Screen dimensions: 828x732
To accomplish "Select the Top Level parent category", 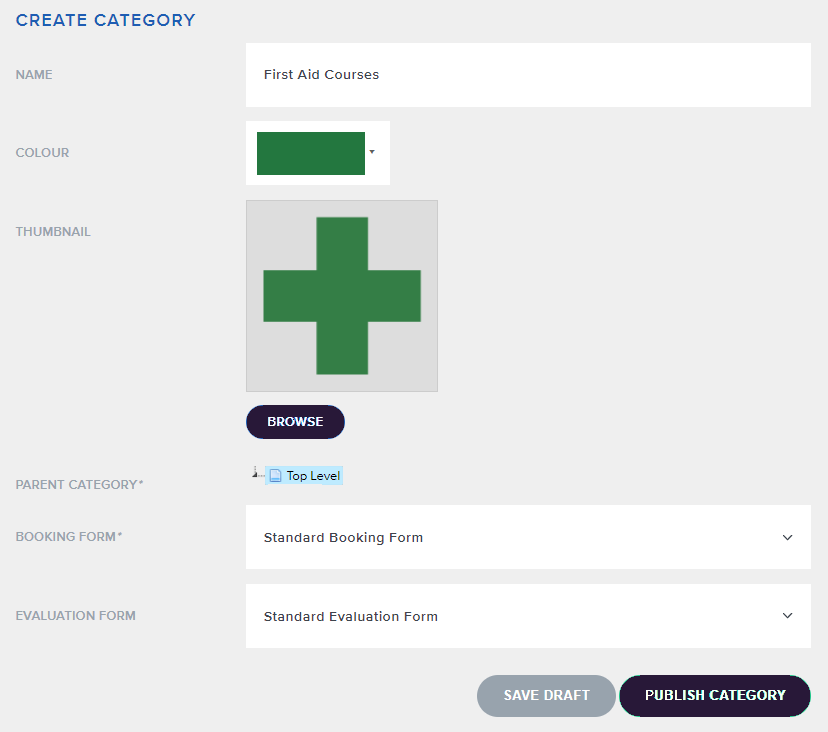I will point(313,476).
